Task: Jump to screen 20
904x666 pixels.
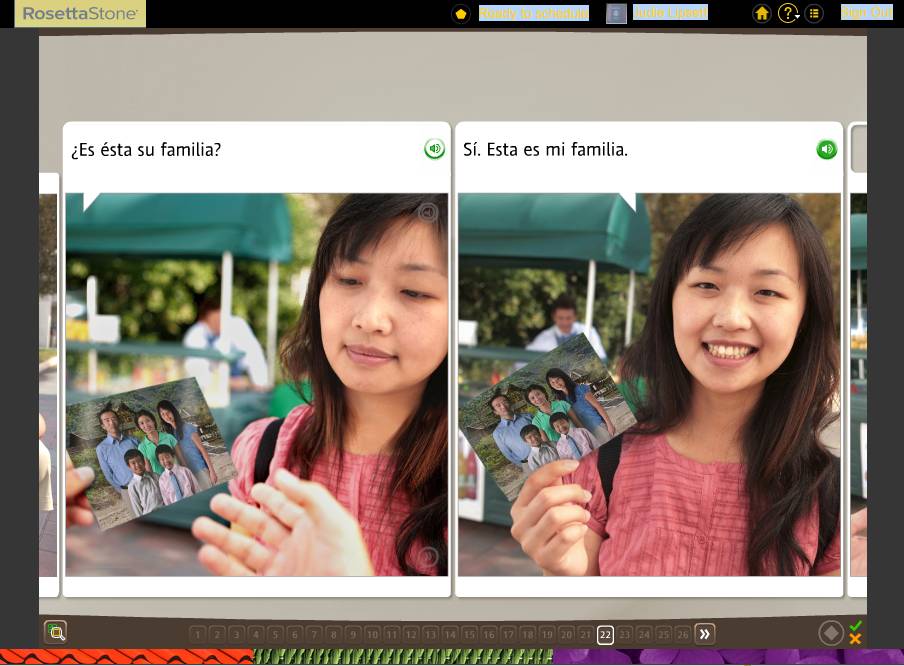Action: (x=566, y=634)
